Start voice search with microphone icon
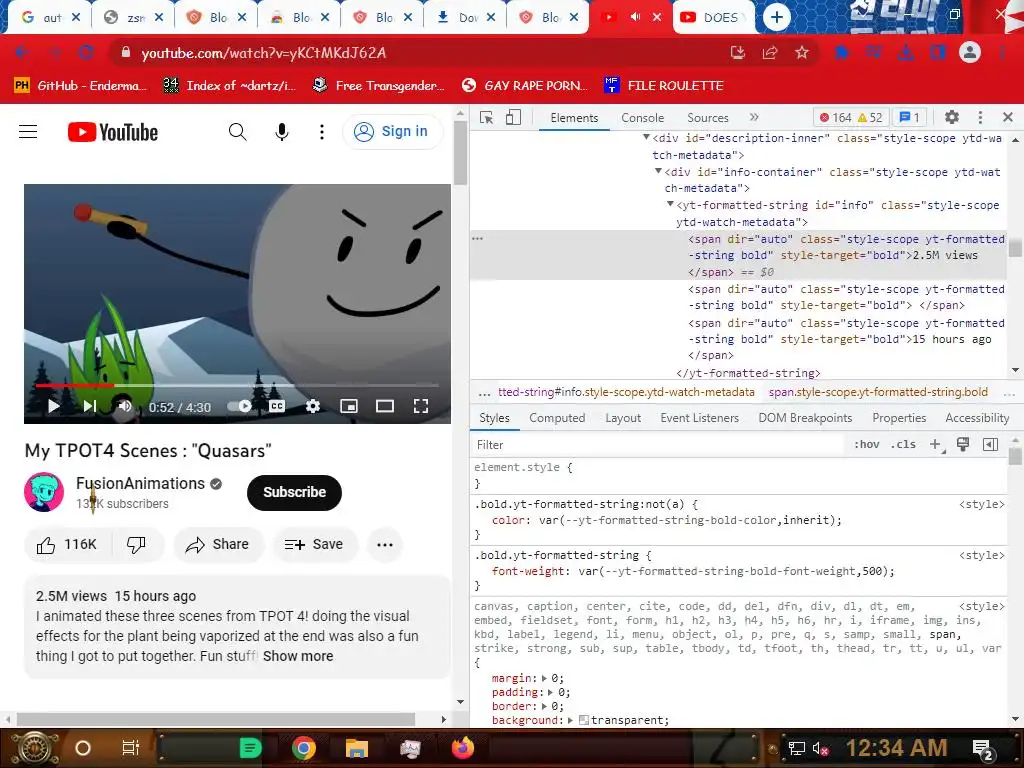The width and height of the screenshot is (1024, 768). tap(281, 132)
